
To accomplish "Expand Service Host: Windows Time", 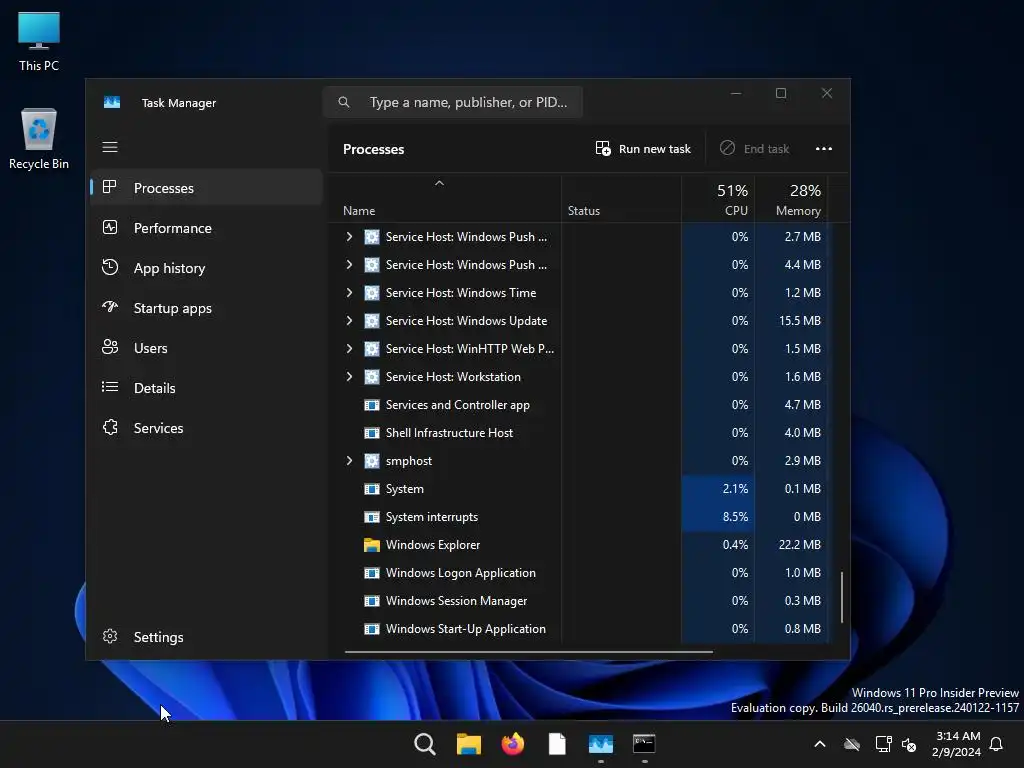I will (x=349, y=293).
